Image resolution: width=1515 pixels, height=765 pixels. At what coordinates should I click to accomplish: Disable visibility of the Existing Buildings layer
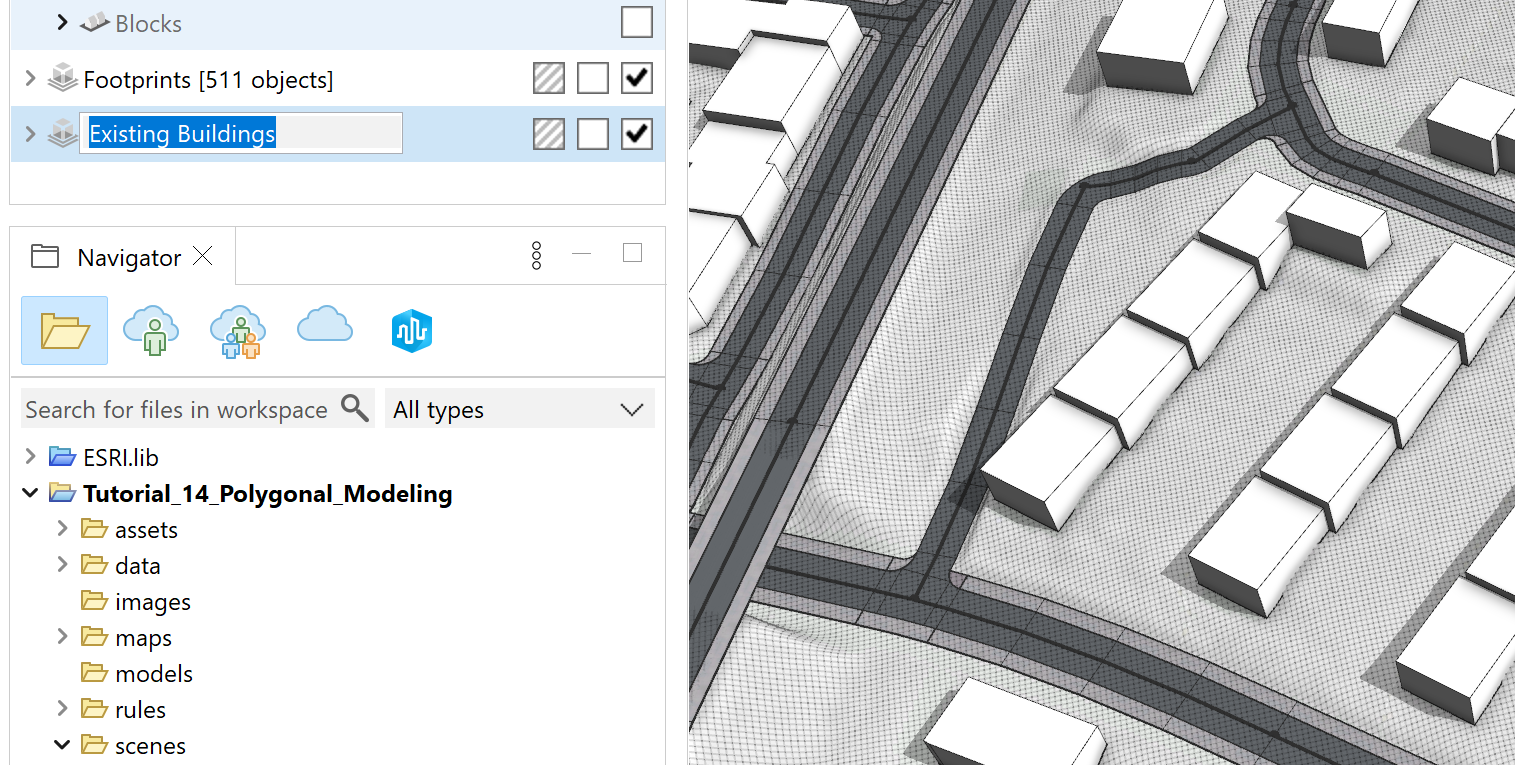click(x=637, y=132)
